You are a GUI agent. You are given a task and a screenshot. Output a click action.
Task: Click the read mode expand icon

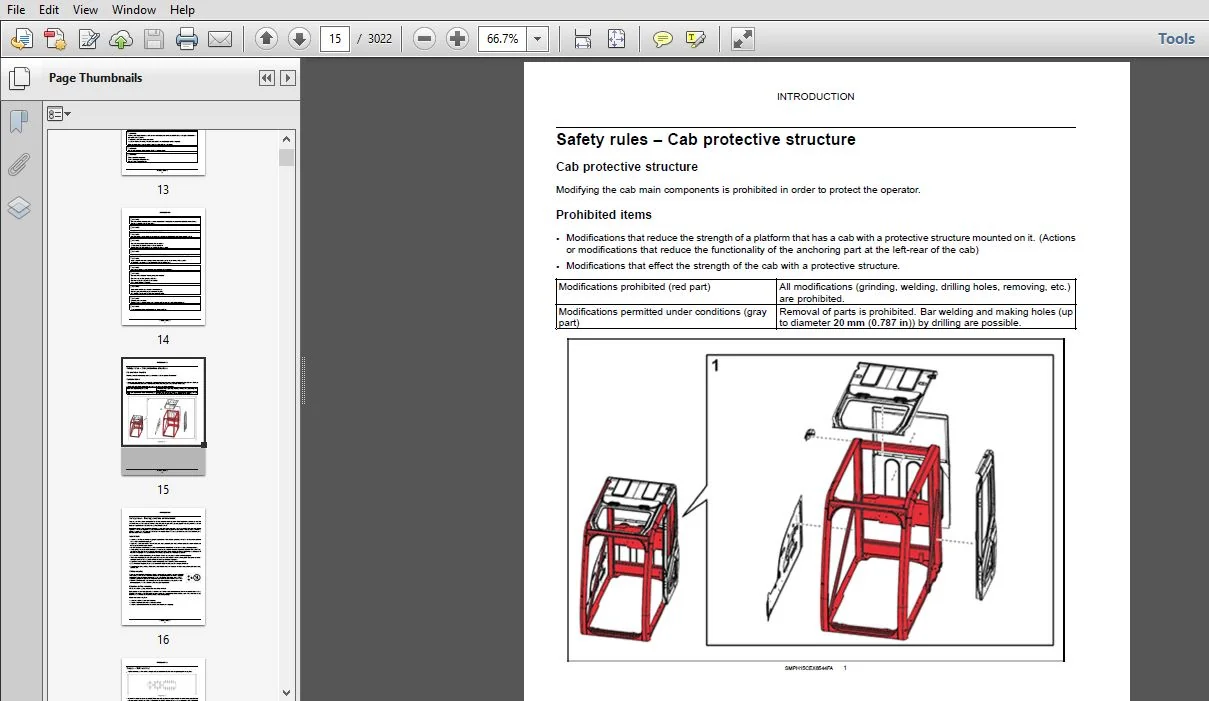[x=742, y=39]
